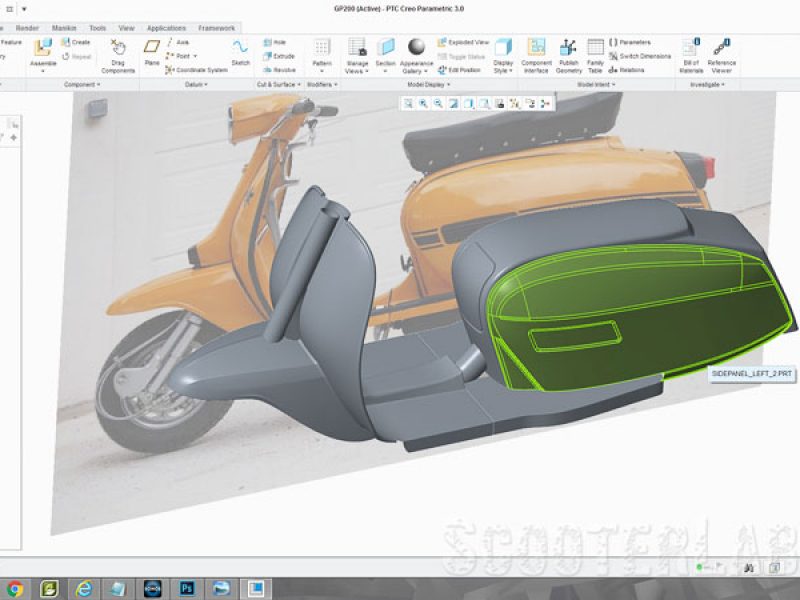Launch the Reference Viewer
800x600 pixels.
pos(721,56)
